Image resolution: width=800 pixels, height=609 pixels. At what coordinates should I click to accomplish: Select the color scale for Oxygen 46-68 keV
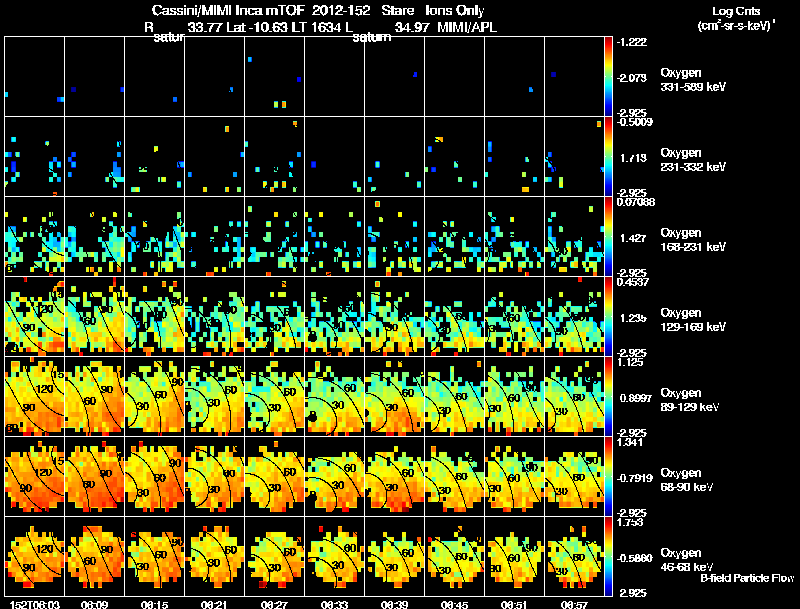[x=608, y=556]
